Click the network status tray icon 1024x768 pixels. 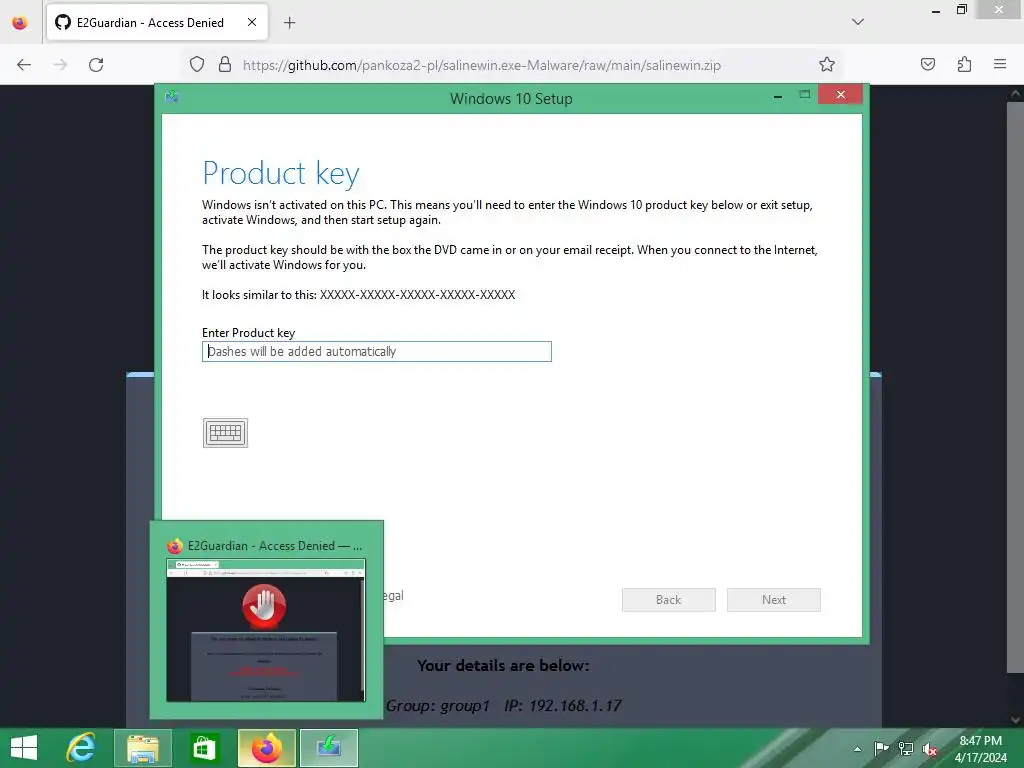pyautogui.click(x=906, y=748)
